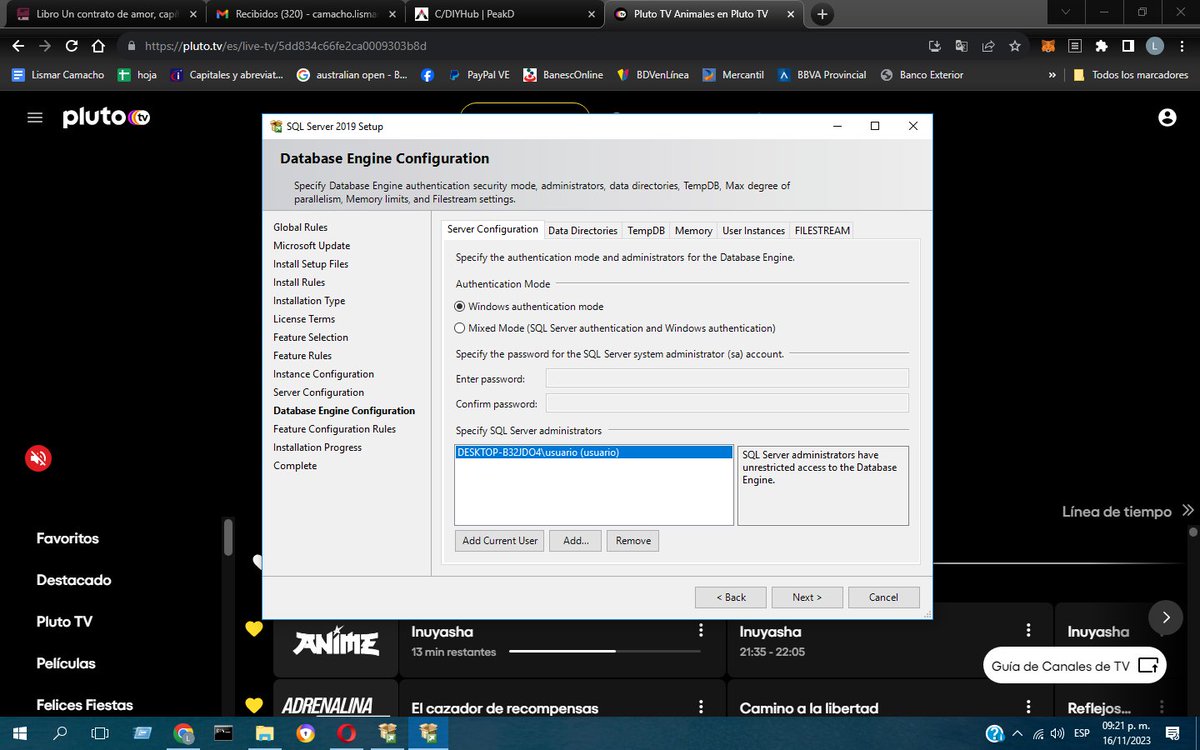Open Chrome from taskbar
Image resolution: width=1200 pixels, height=750 pixels.
(183, 733)
